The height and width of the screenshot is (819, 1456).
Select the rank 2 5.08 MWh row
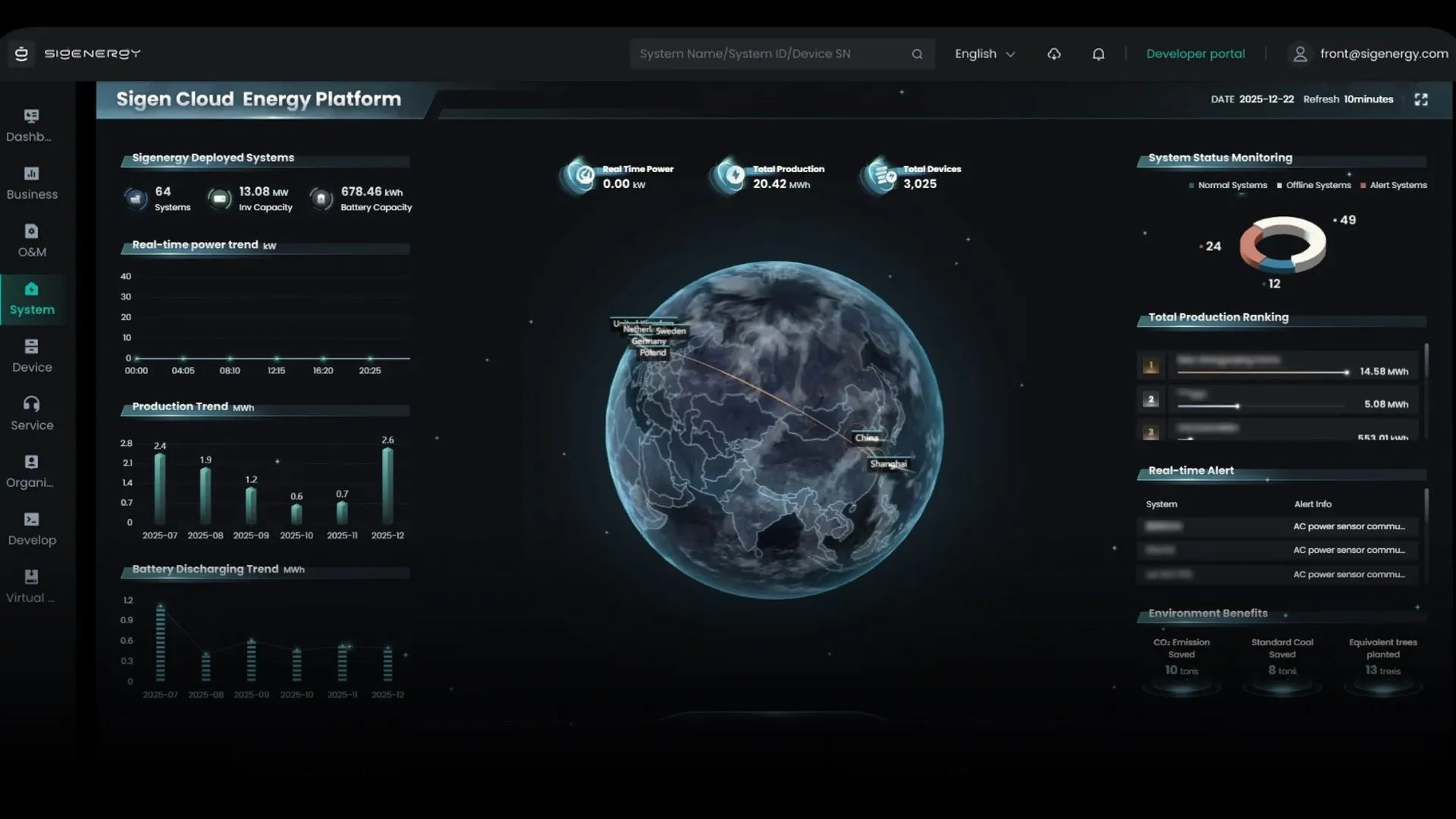[x=1277, y=400]
